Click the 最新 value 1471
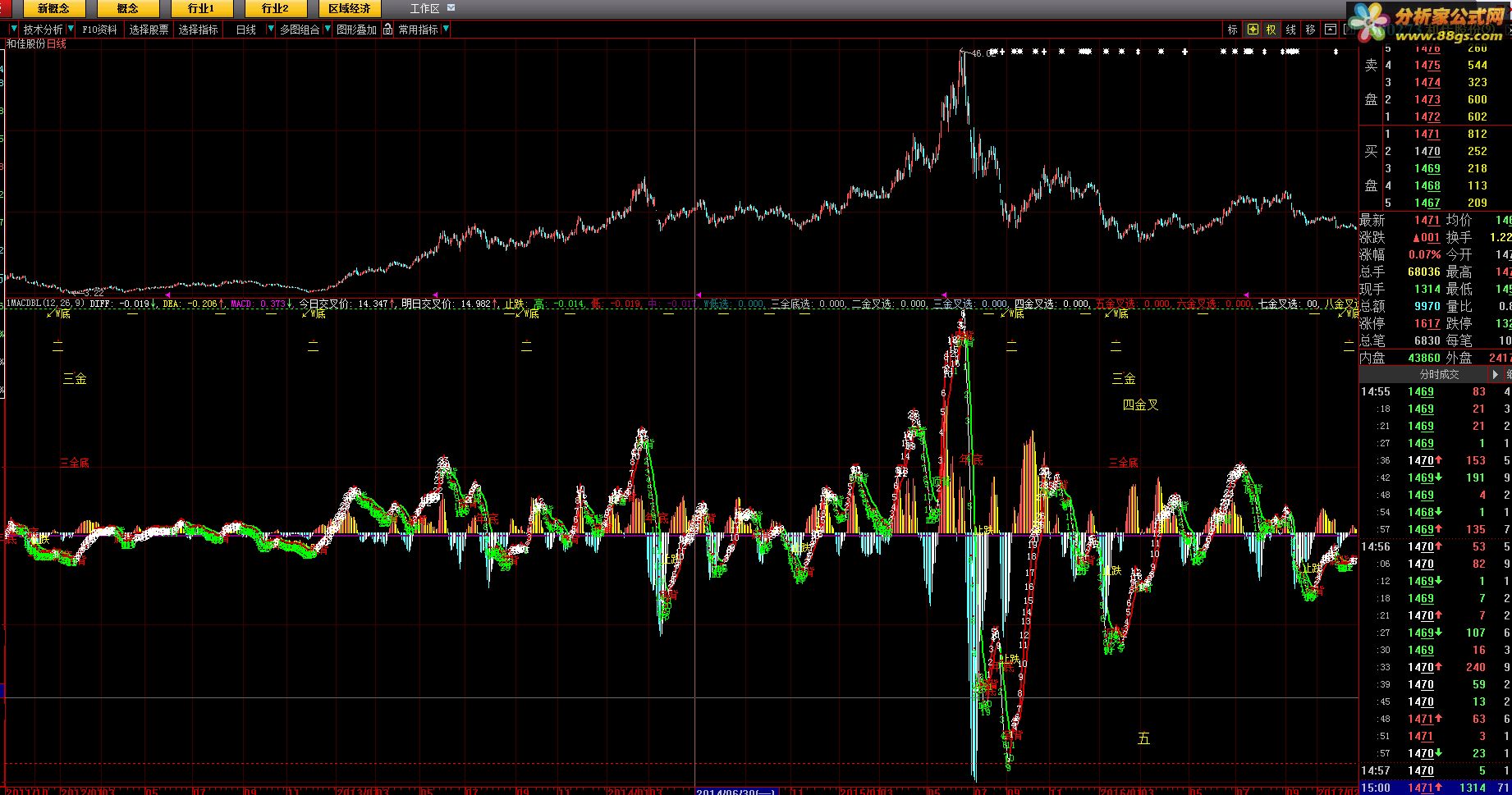The image size is (1512, 795). pos(1427,220)
